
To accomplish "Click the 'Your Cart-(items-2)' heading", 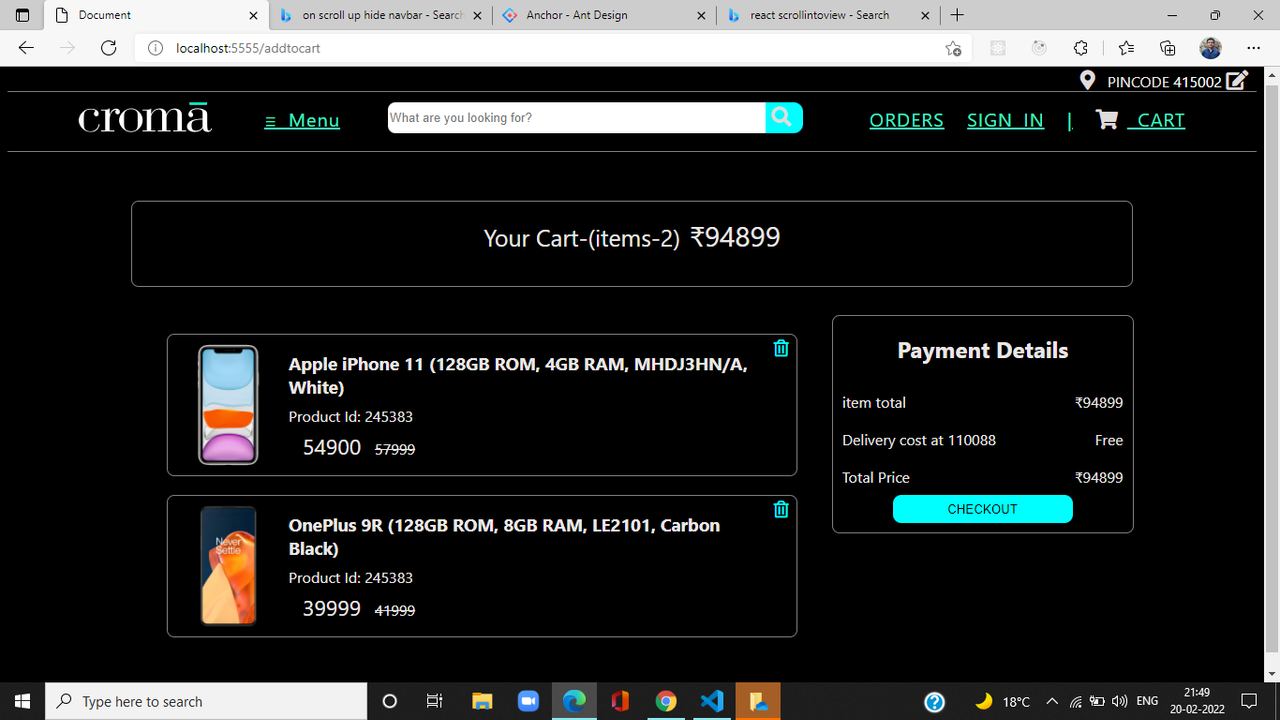I will tap(582, 239).
